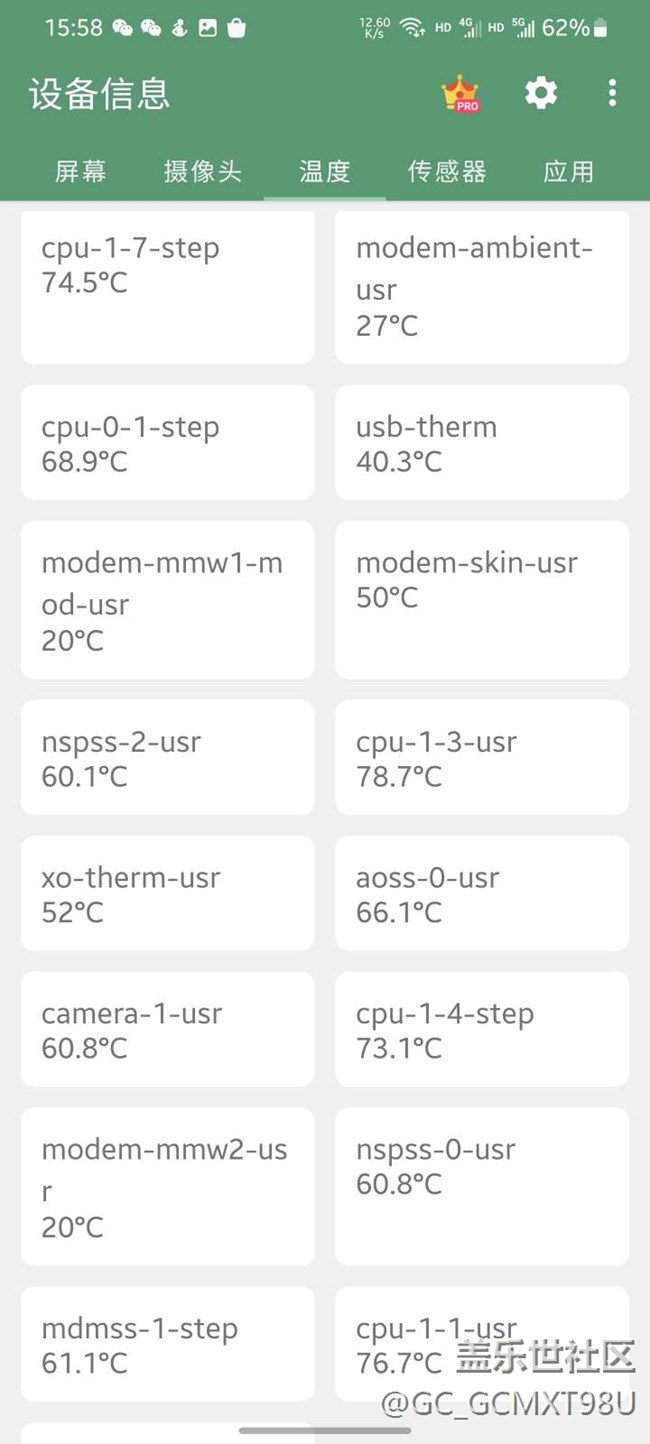Switch to the 摄像头 tab

tap(203, 171)
